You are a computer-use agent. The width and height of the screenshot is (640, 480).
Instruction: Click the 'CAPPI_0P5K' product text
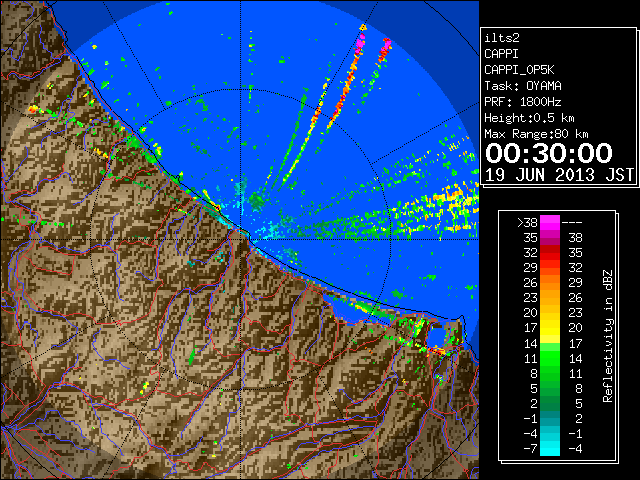click(519, 70)
